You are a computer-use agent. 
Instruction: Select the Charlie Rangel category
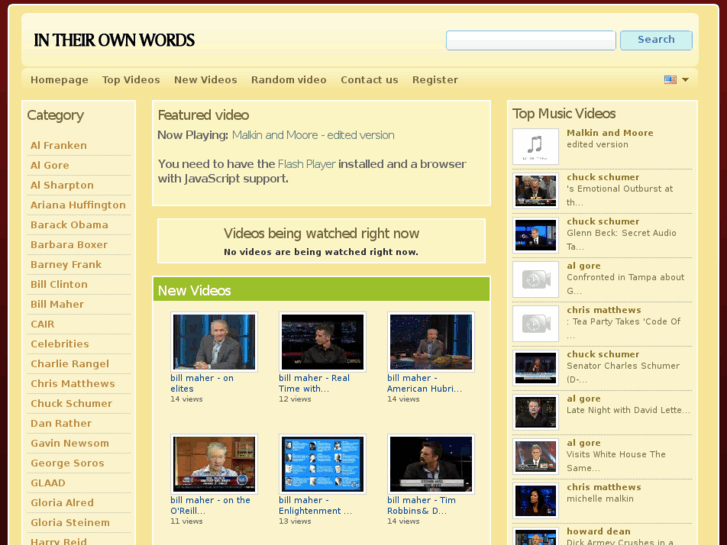coord(70,364)
